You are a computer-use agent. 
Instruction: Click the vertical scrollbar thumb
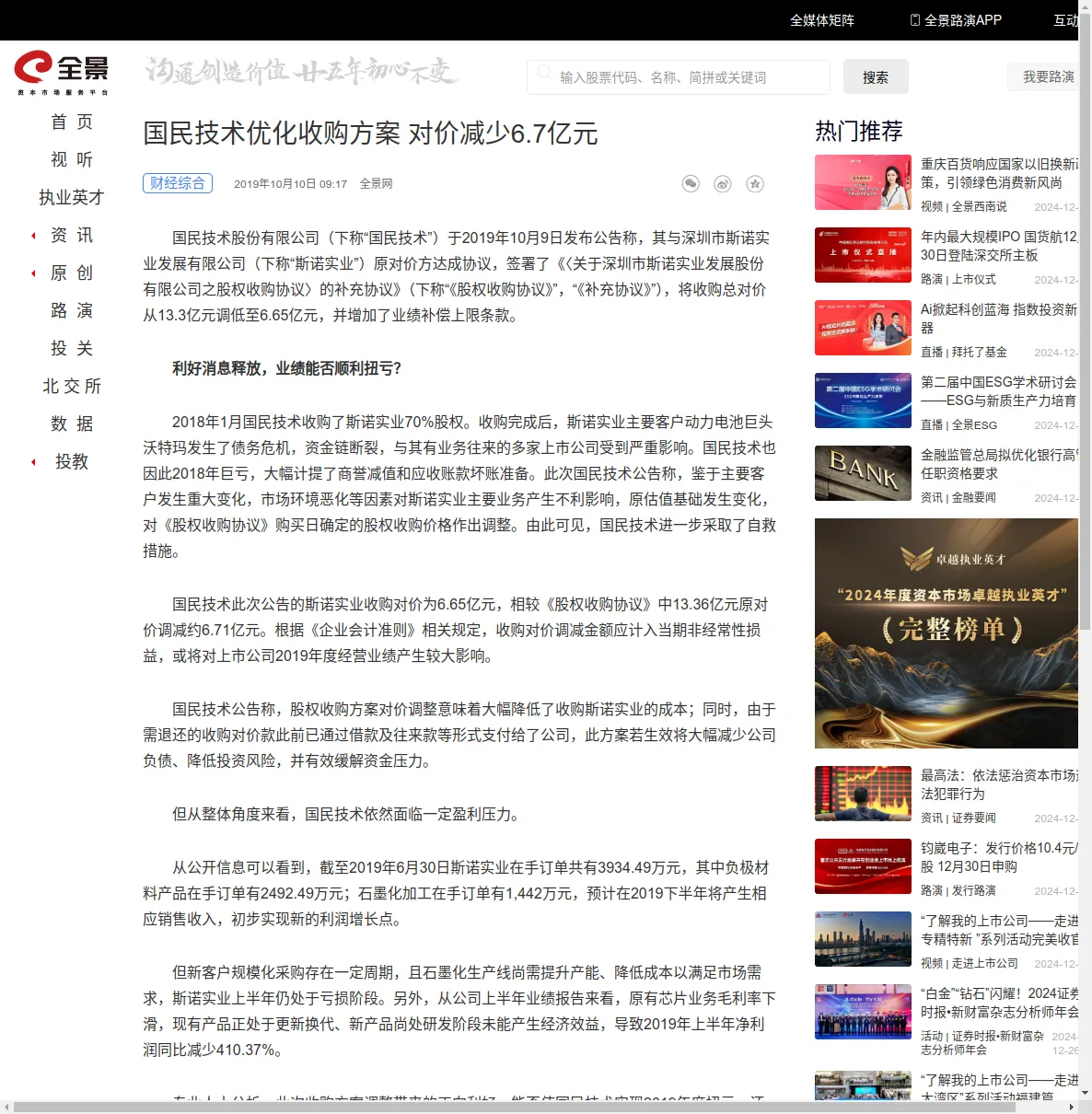click(1085, 322)
